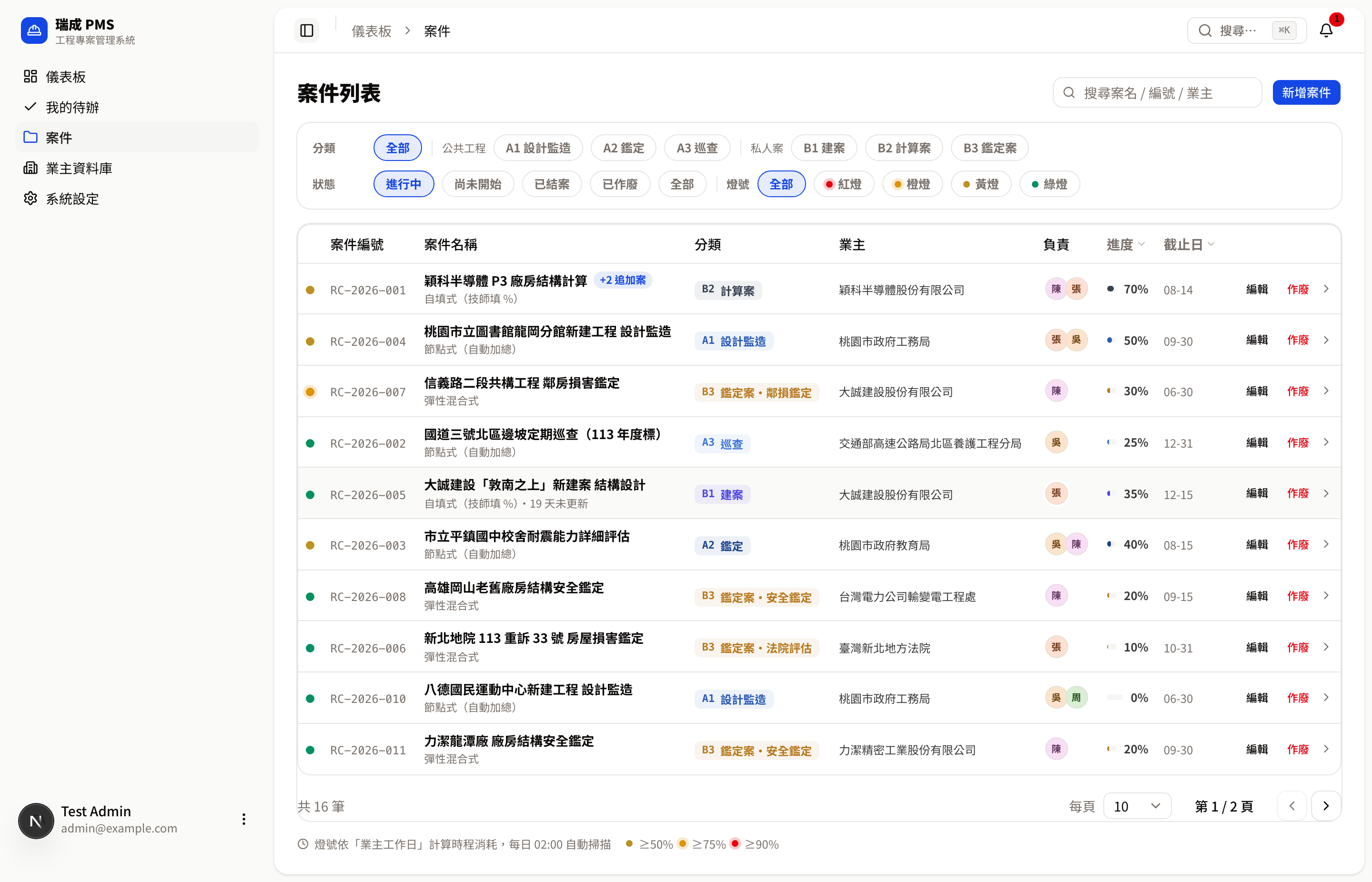
Task: Click the clock icon in footer note
Action: [303, 843]
